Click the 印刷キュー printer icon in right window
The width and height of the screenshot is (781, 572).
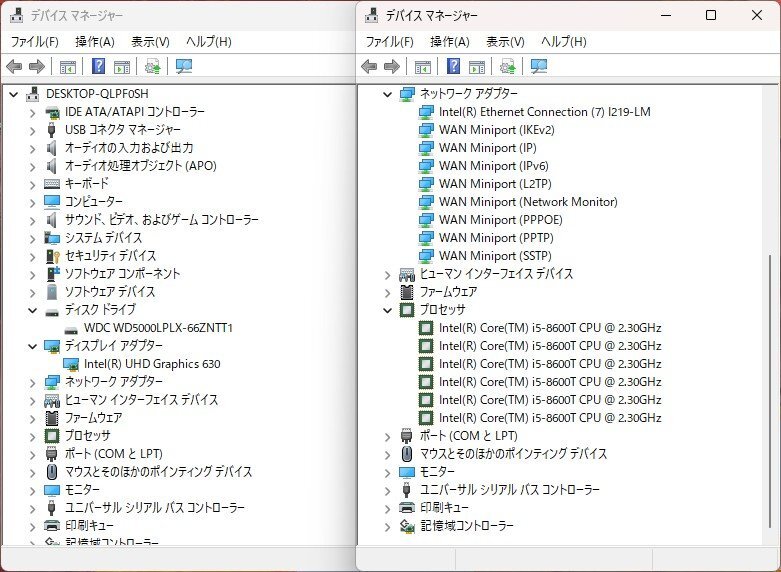coord(407,508)
